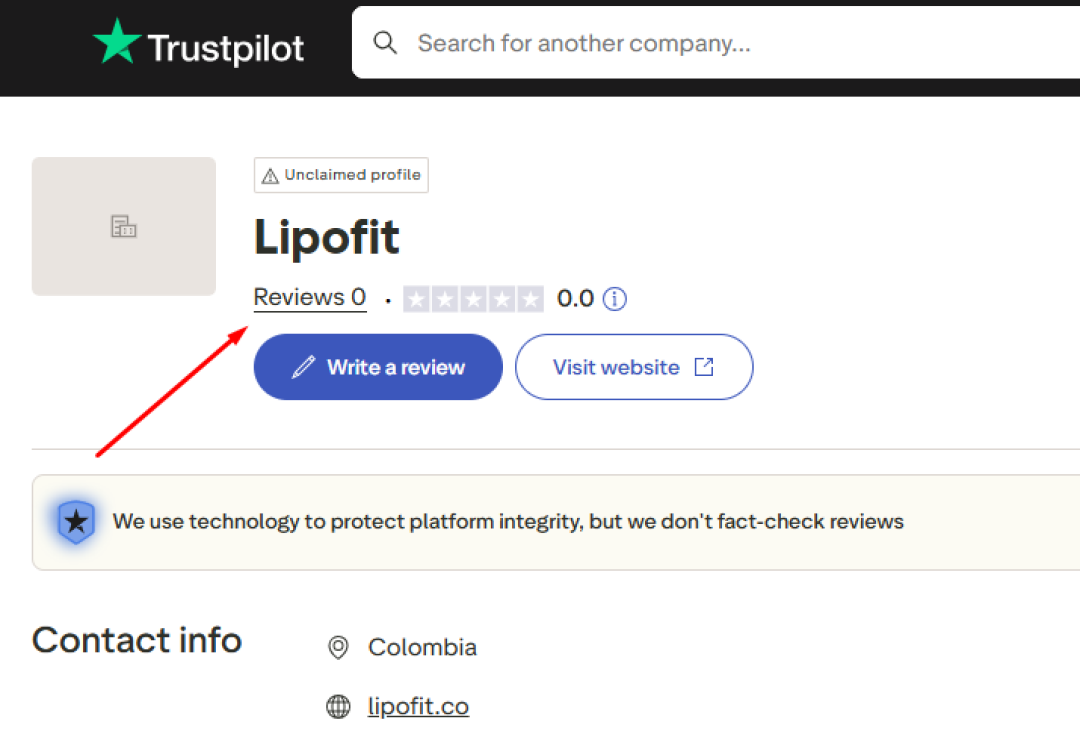Click the search magnifier icon
Viewport: 1080px width, 755px height.
click(385, 43)
